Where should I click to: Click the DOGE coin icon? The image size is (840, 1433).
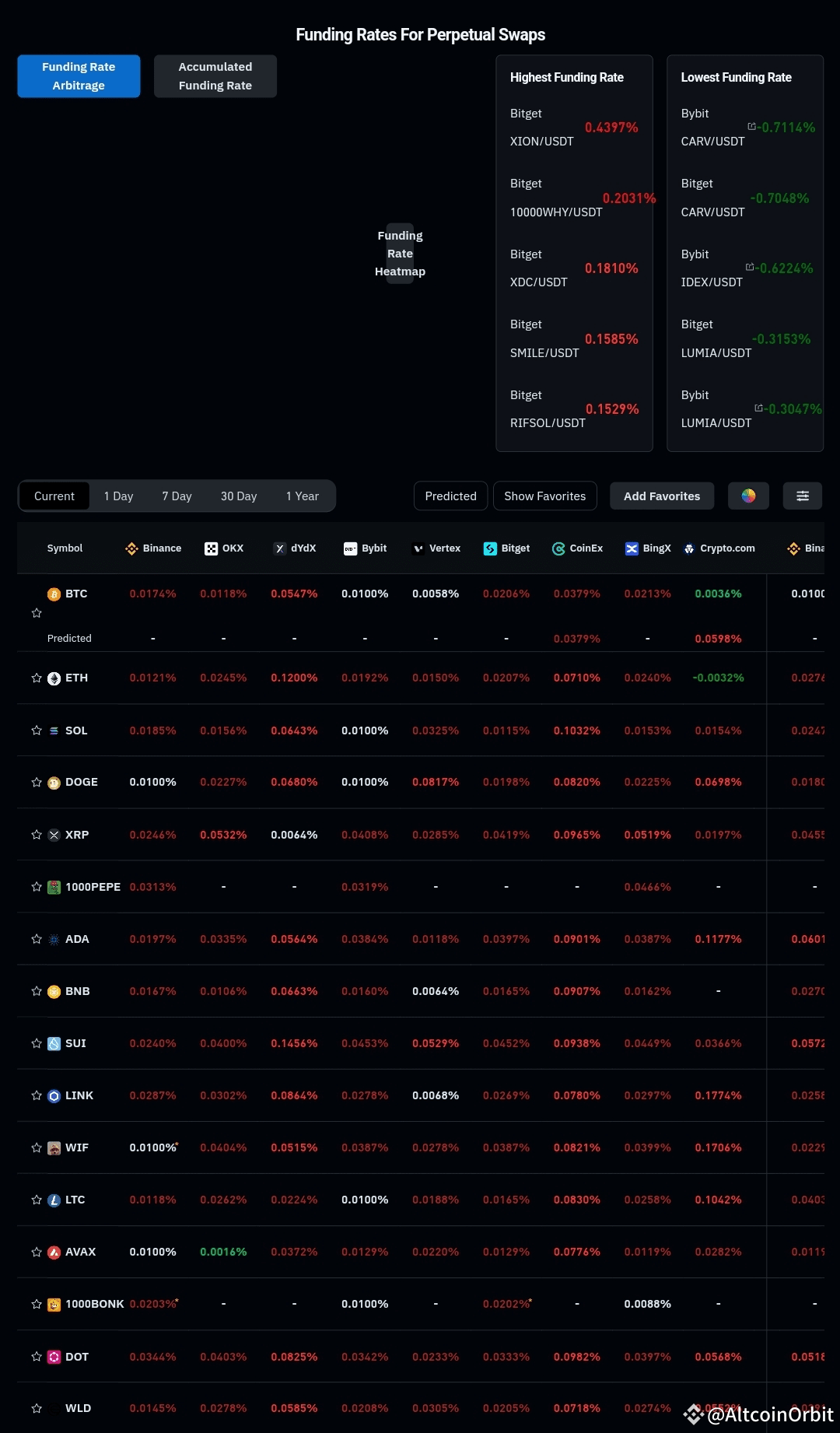pyautogui.click(x=54, y=783)
